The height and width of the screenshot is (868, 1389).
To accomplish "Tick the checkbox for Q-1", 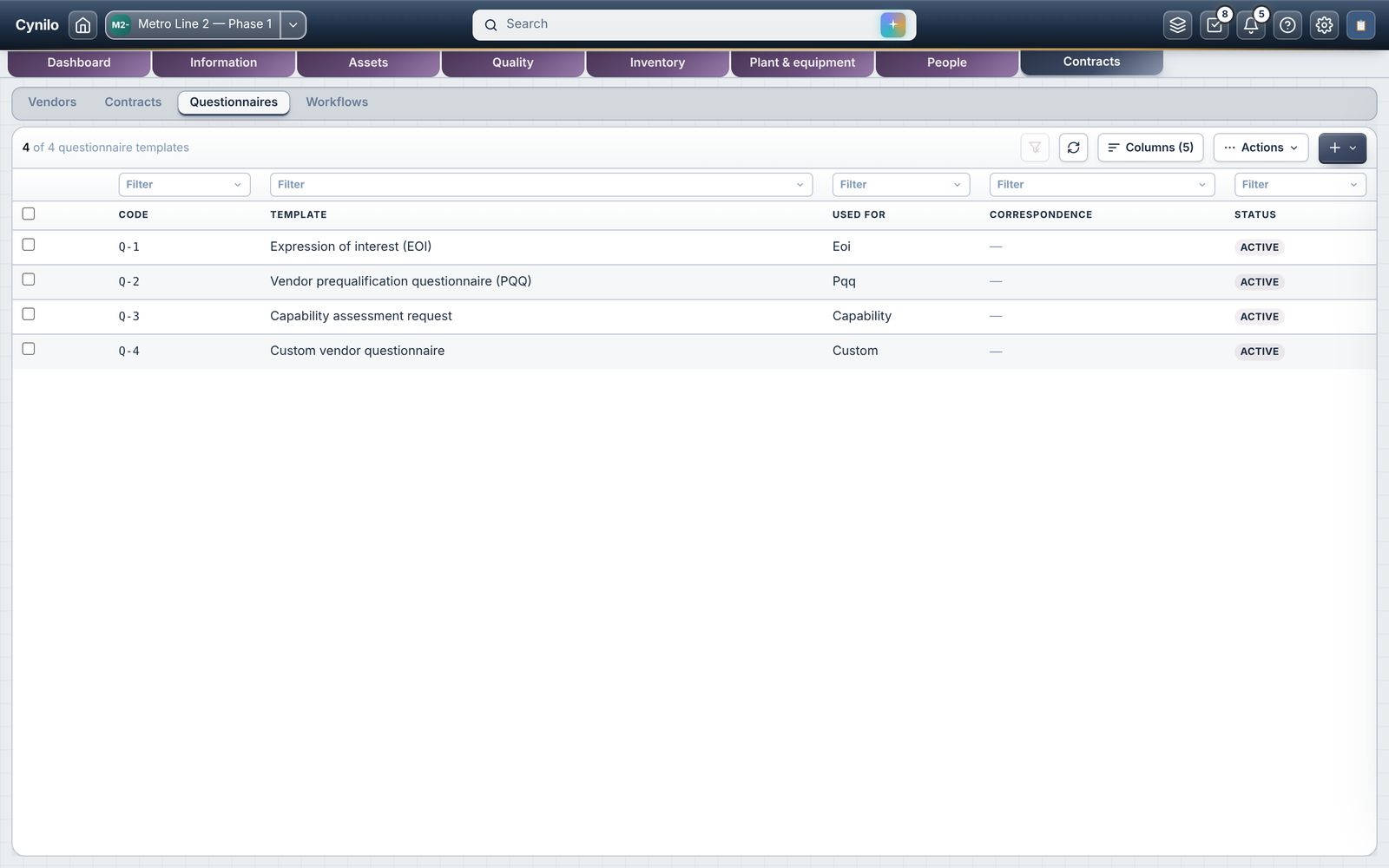I will click(x=29, y=245).
